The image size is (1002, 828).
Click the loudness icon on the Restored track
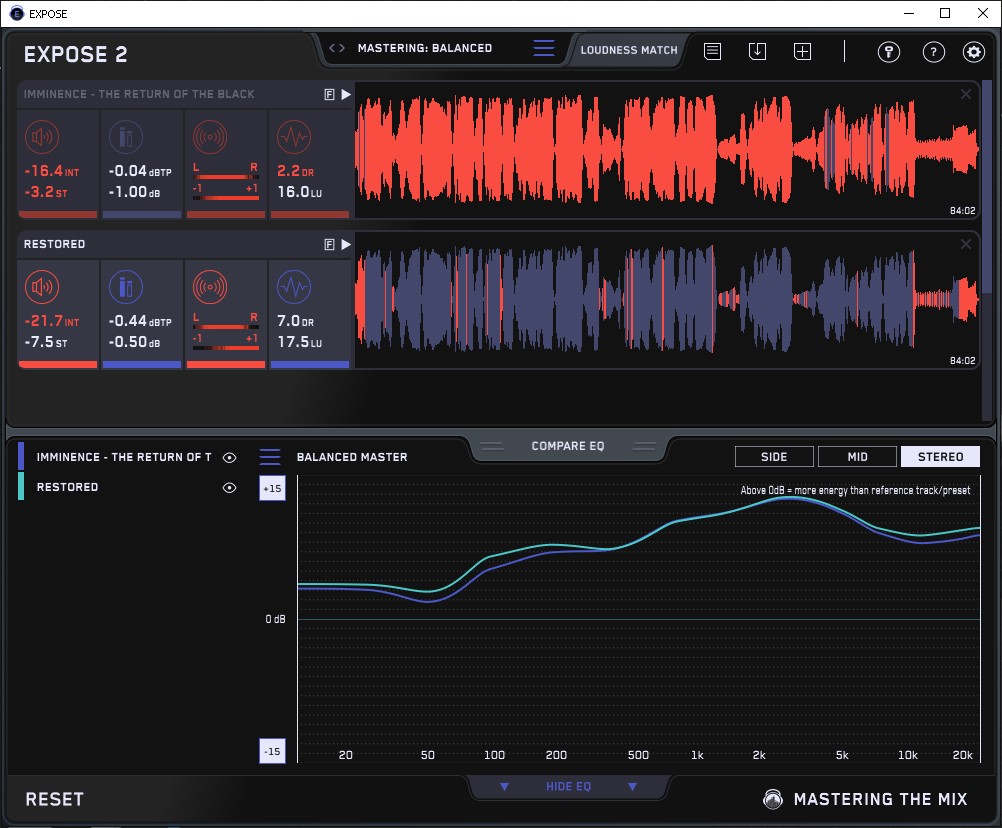click(x=42, y=287)
